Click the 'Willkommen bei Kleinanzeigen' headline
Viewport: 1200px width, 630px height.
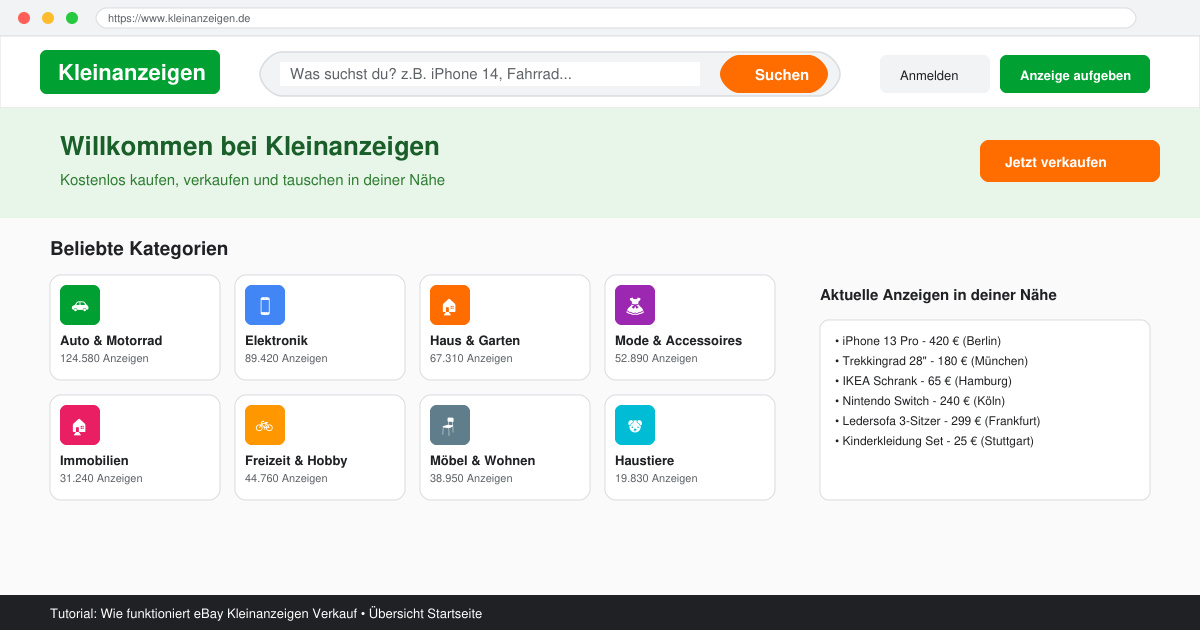click(250, 146)
